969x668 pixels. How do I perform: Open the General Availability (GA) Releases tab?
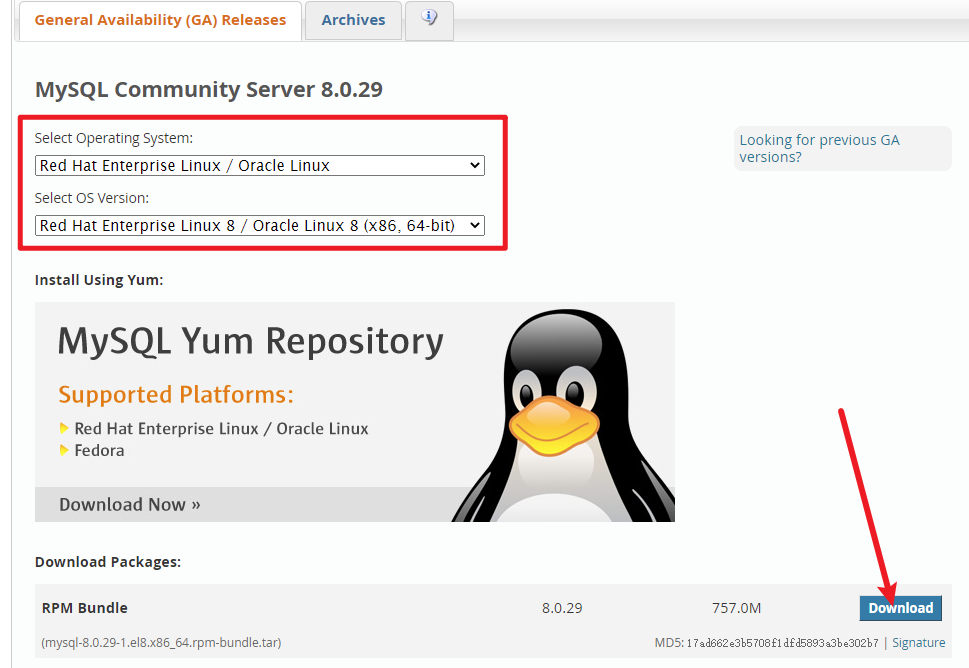[160, 20]
